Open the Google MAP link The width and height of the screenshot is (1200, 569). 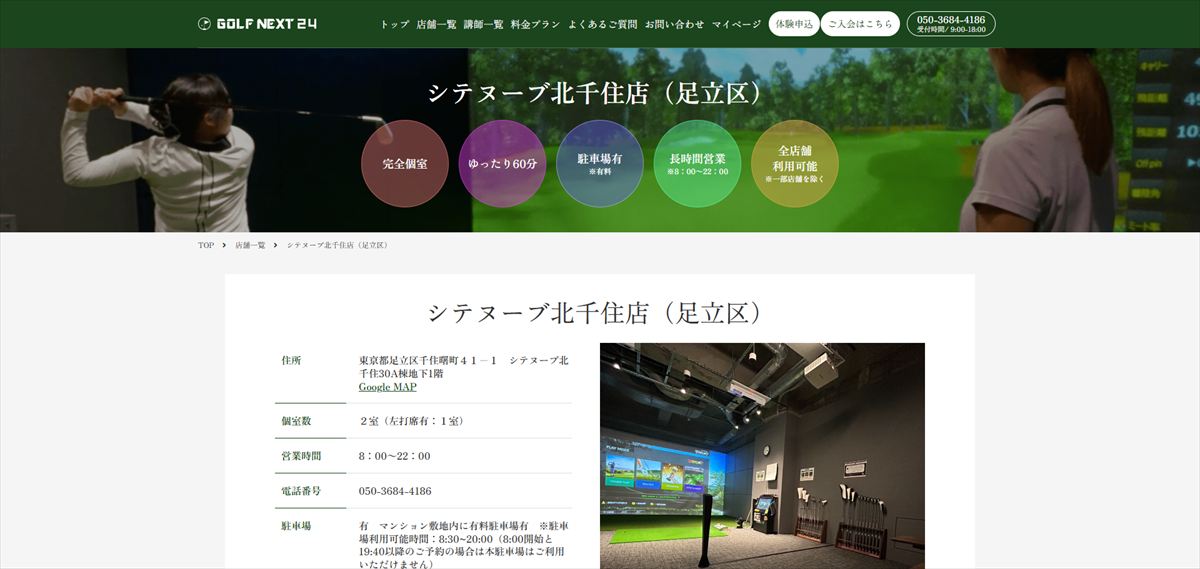pyautogui.click(x=388, y=387)
